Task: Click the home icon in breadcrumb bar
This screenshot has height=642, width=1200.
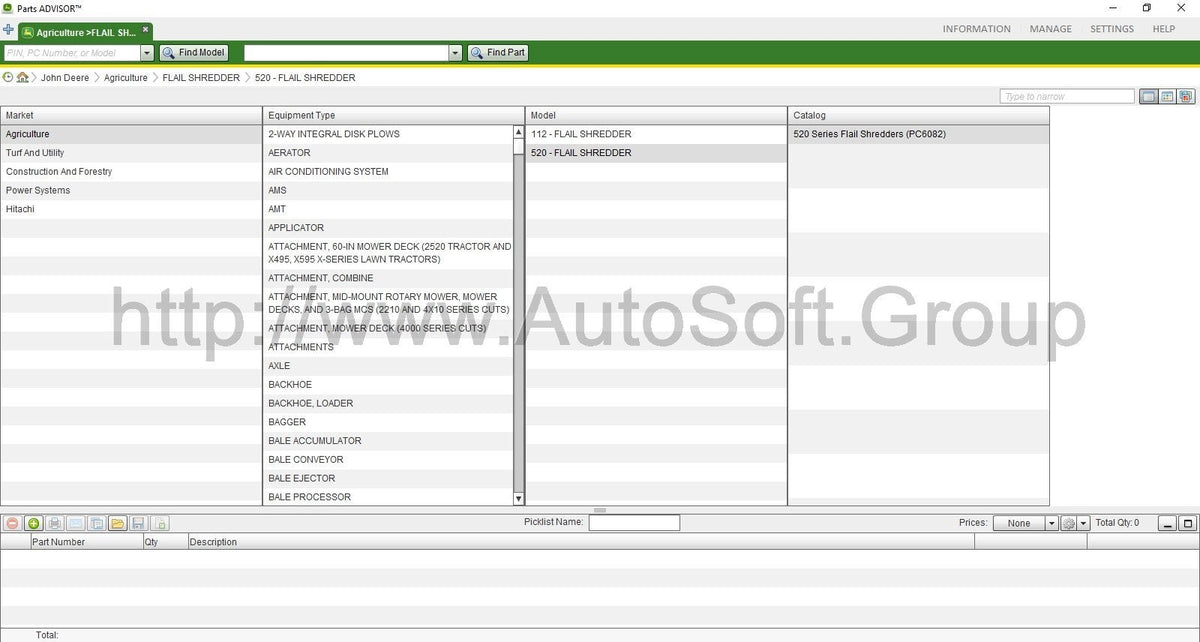Action: (x=23, y=77)
